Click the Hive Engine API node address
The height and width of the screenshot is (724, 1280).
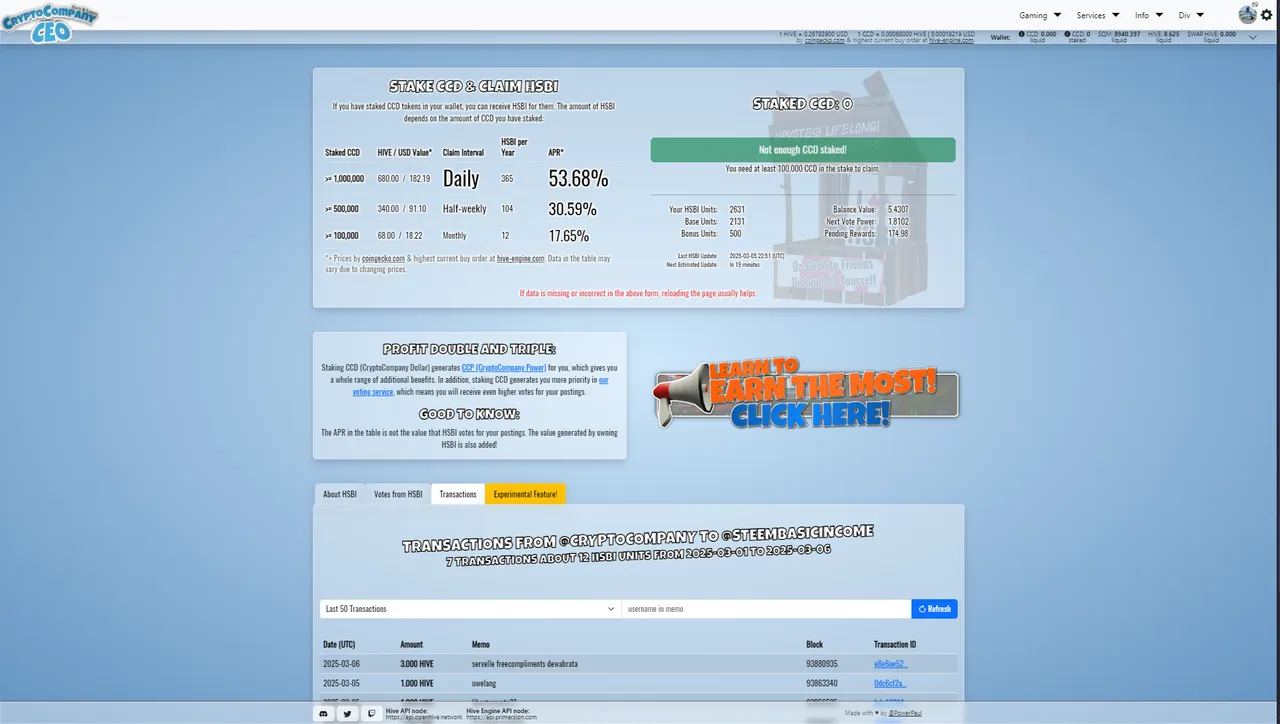pos(501,717)
